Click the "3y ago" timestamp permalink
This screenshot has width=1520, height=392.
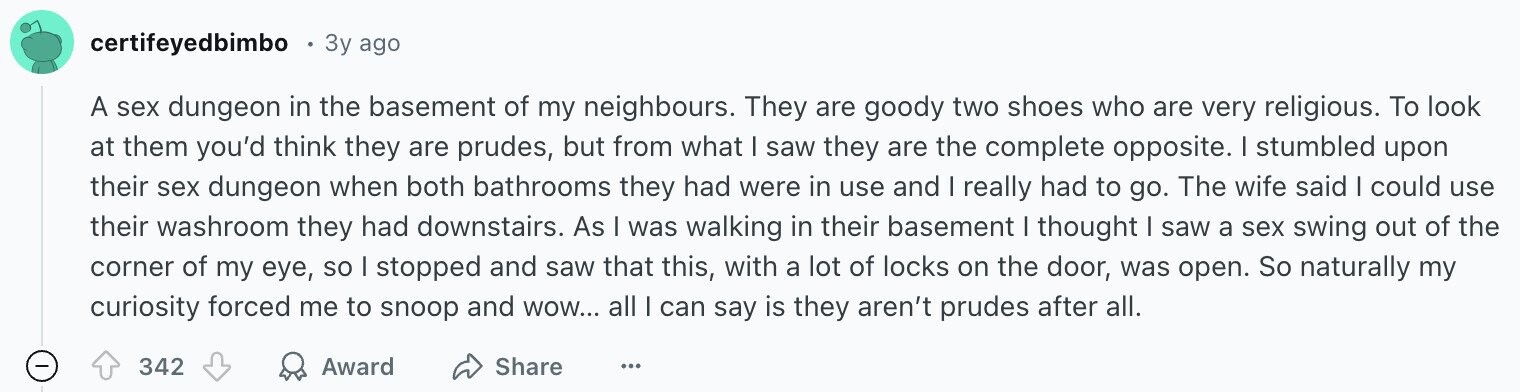point(362,43)
